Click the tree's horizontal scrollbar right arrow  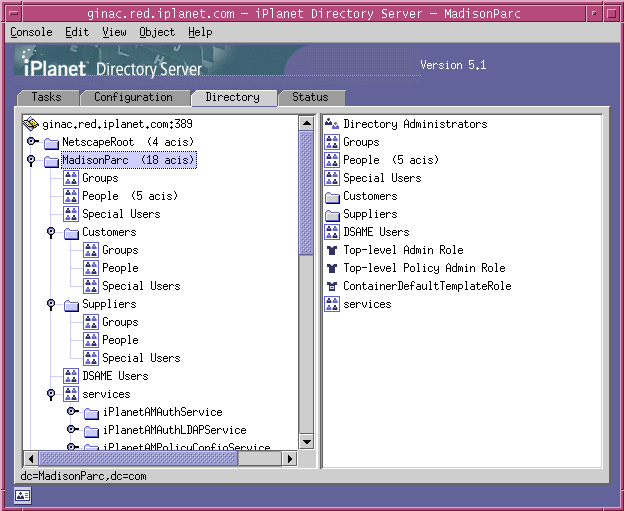[x=290, y=459]
